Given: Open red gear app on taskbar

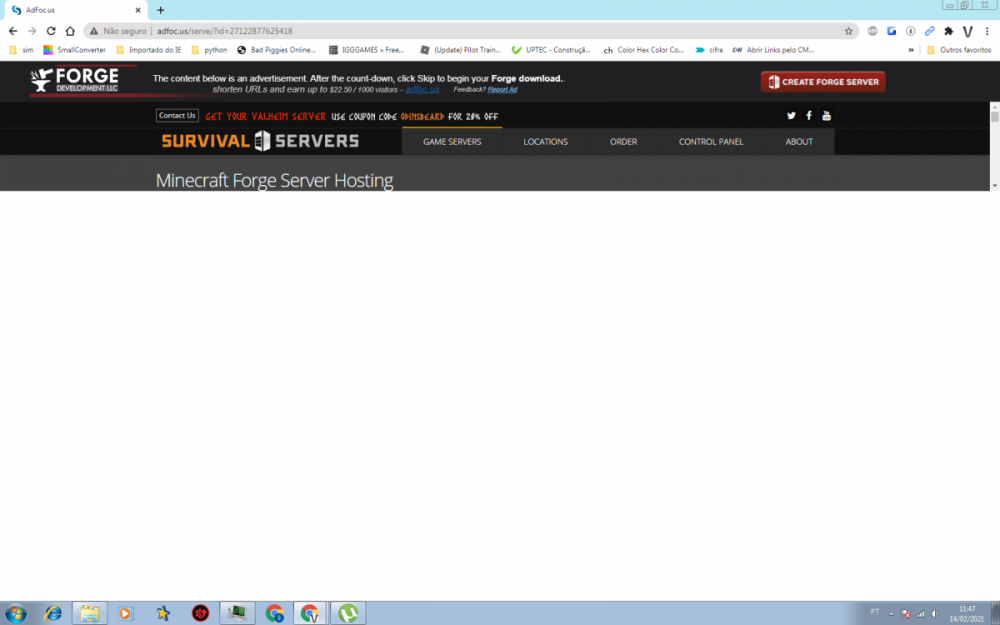Looking at the screenshot, I should pos(200,614).
